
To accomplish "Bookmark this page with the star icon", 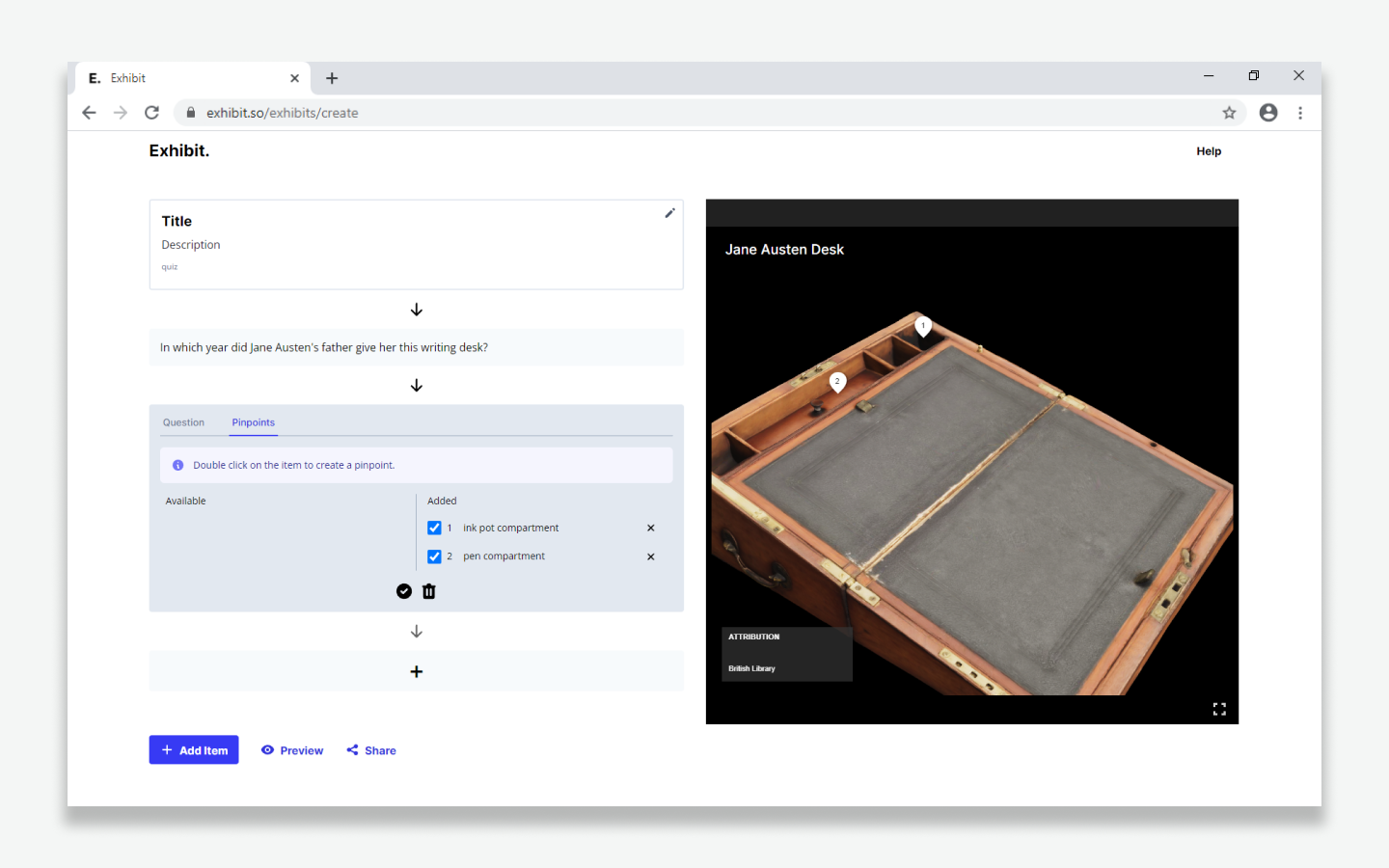I will pos(1229,113).
